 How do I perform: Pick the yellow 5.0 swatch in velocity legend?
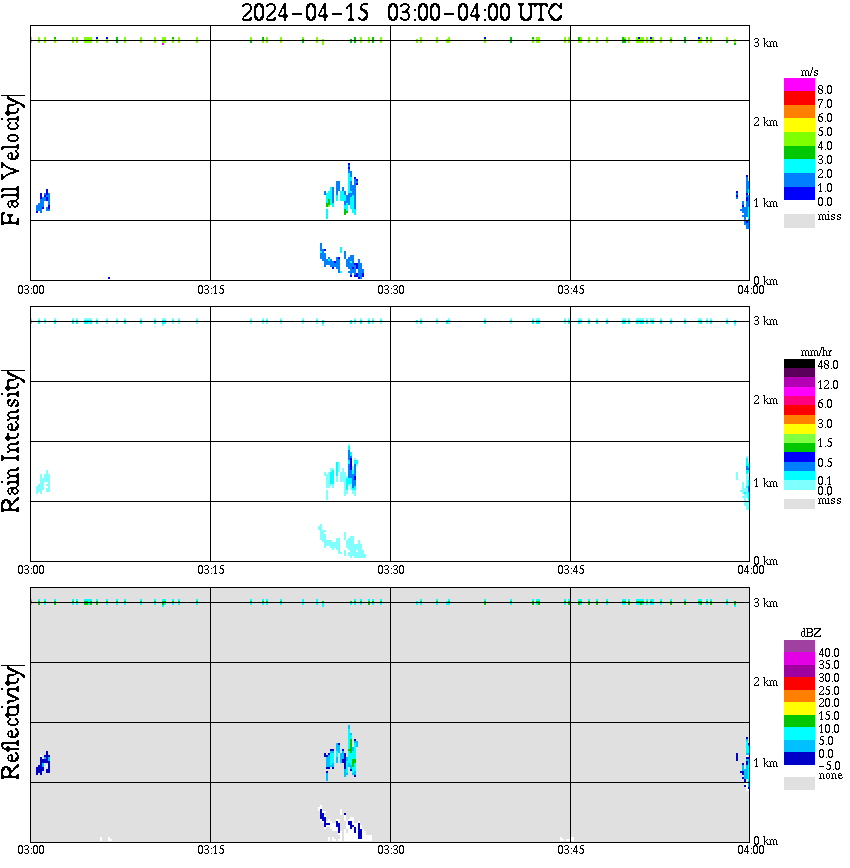(x=799, y=125)
